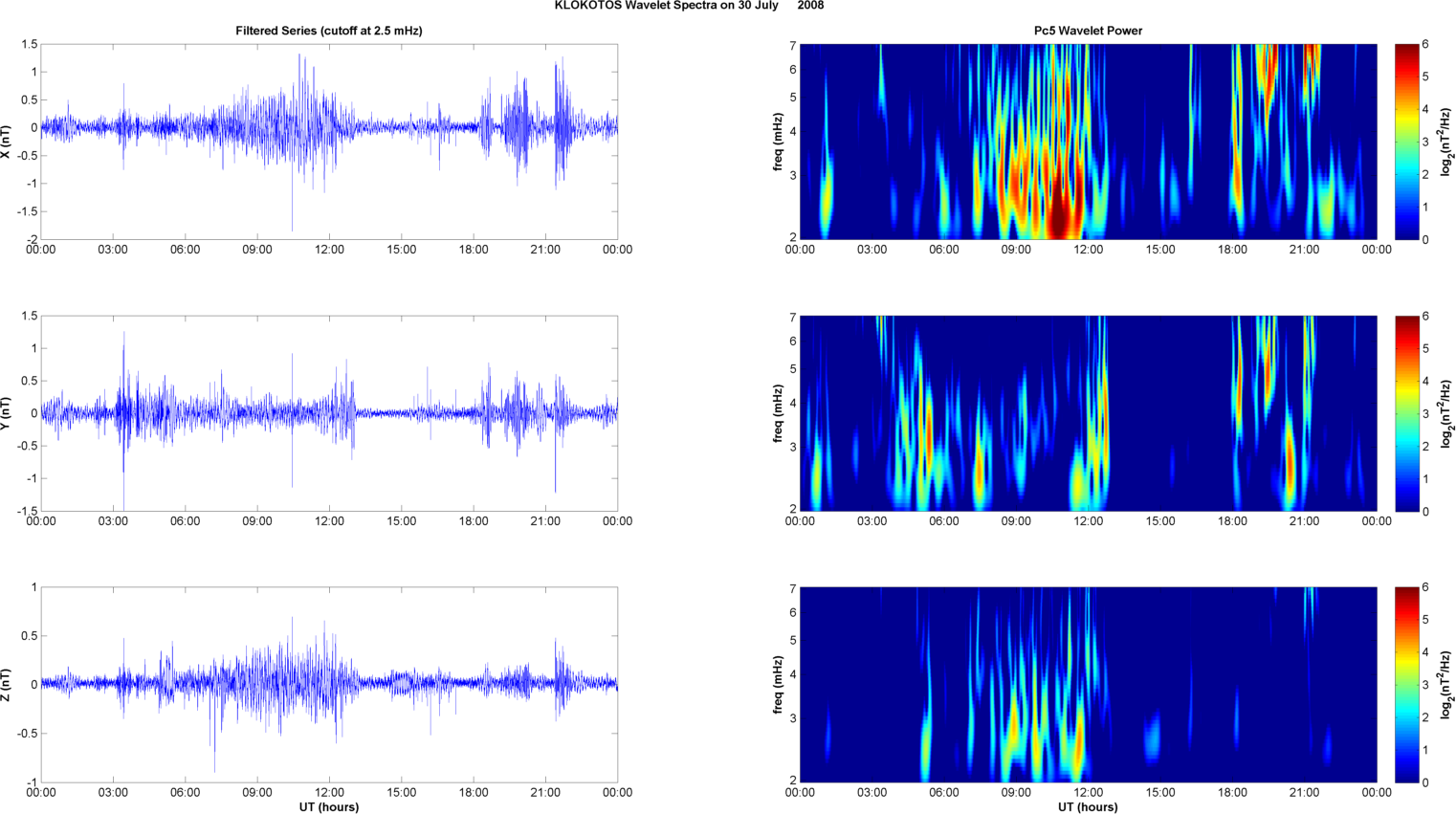
Task: Click freq (mHz) label of the Y spectrogram
Action: [779, 413]
